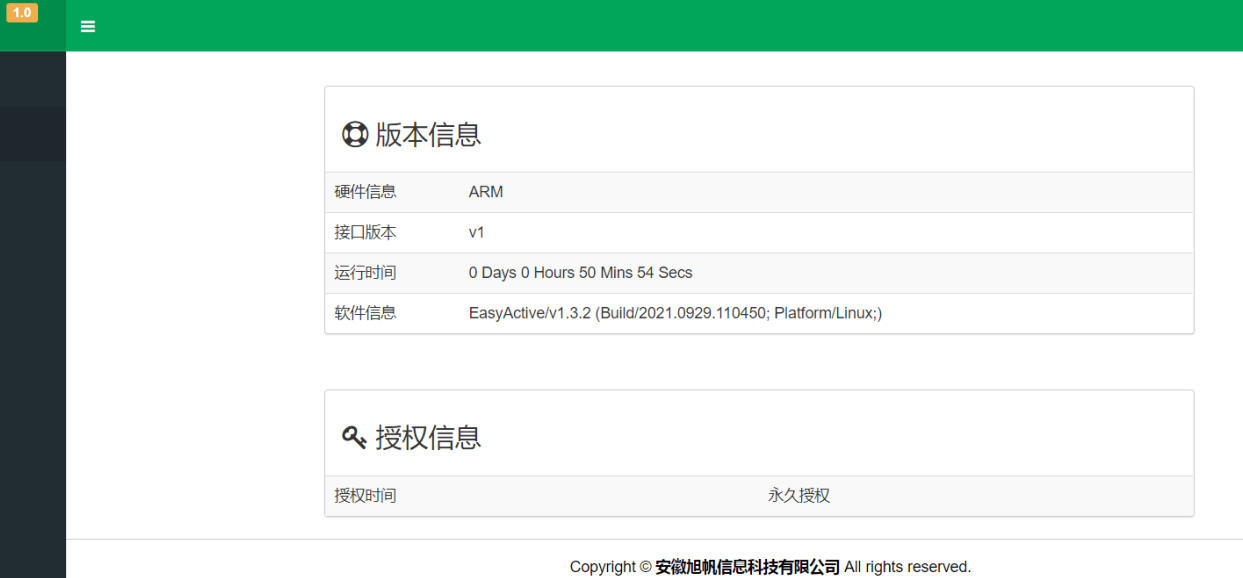Open the 安徽旭帆信息科技有限公司 company link

[747, 567]
